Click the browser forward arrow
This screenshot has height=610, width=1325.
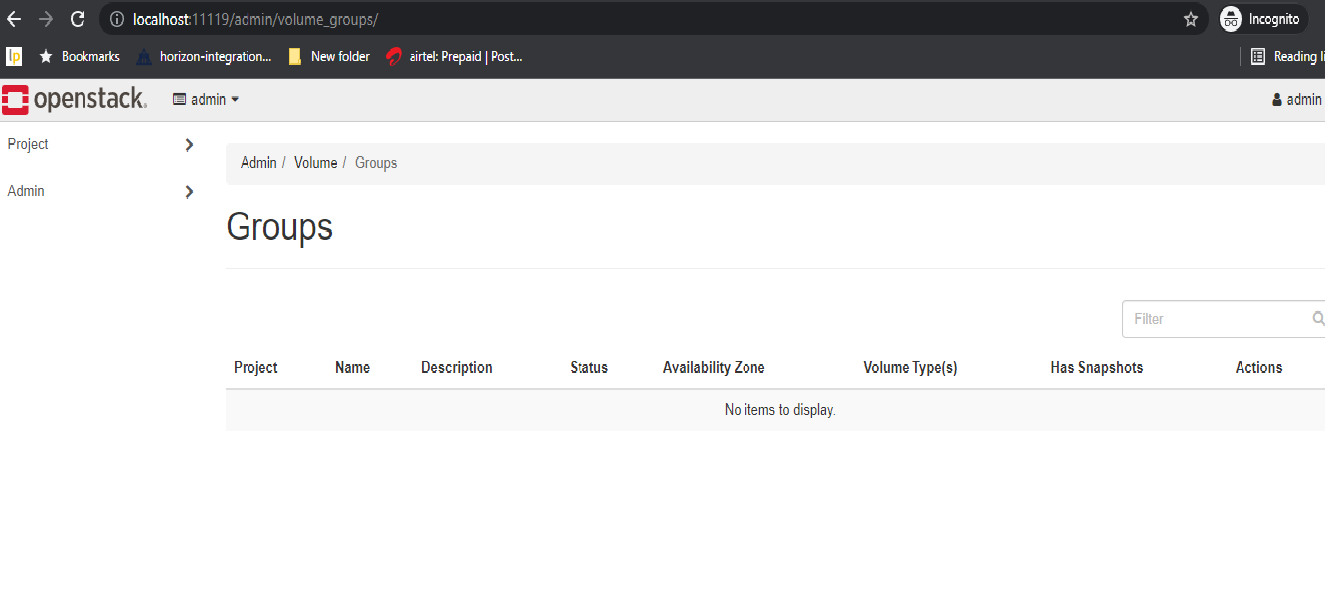46,19
